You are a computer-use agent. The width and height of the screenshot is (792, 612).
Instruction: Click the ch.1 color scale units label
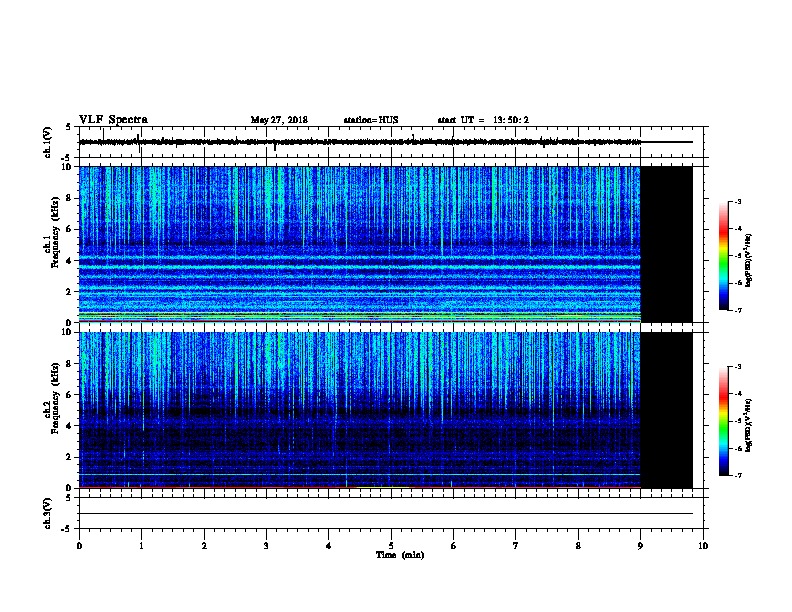pos(749,260)
